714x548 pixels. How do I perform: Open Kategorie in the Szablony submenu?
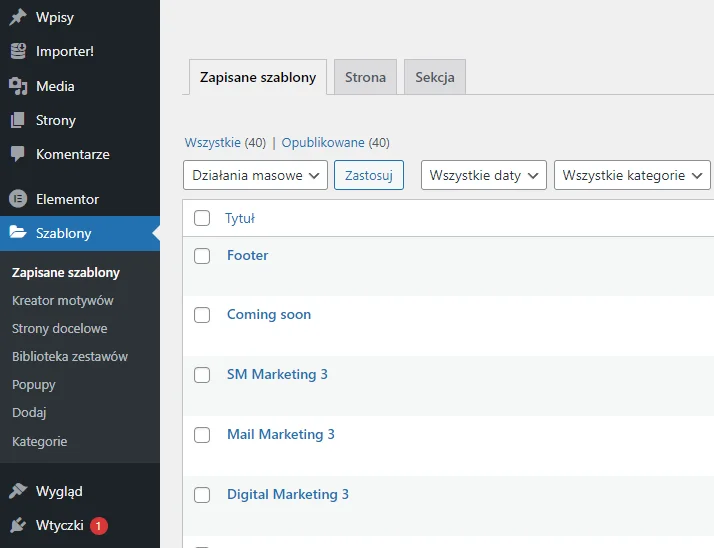(40, 441)
